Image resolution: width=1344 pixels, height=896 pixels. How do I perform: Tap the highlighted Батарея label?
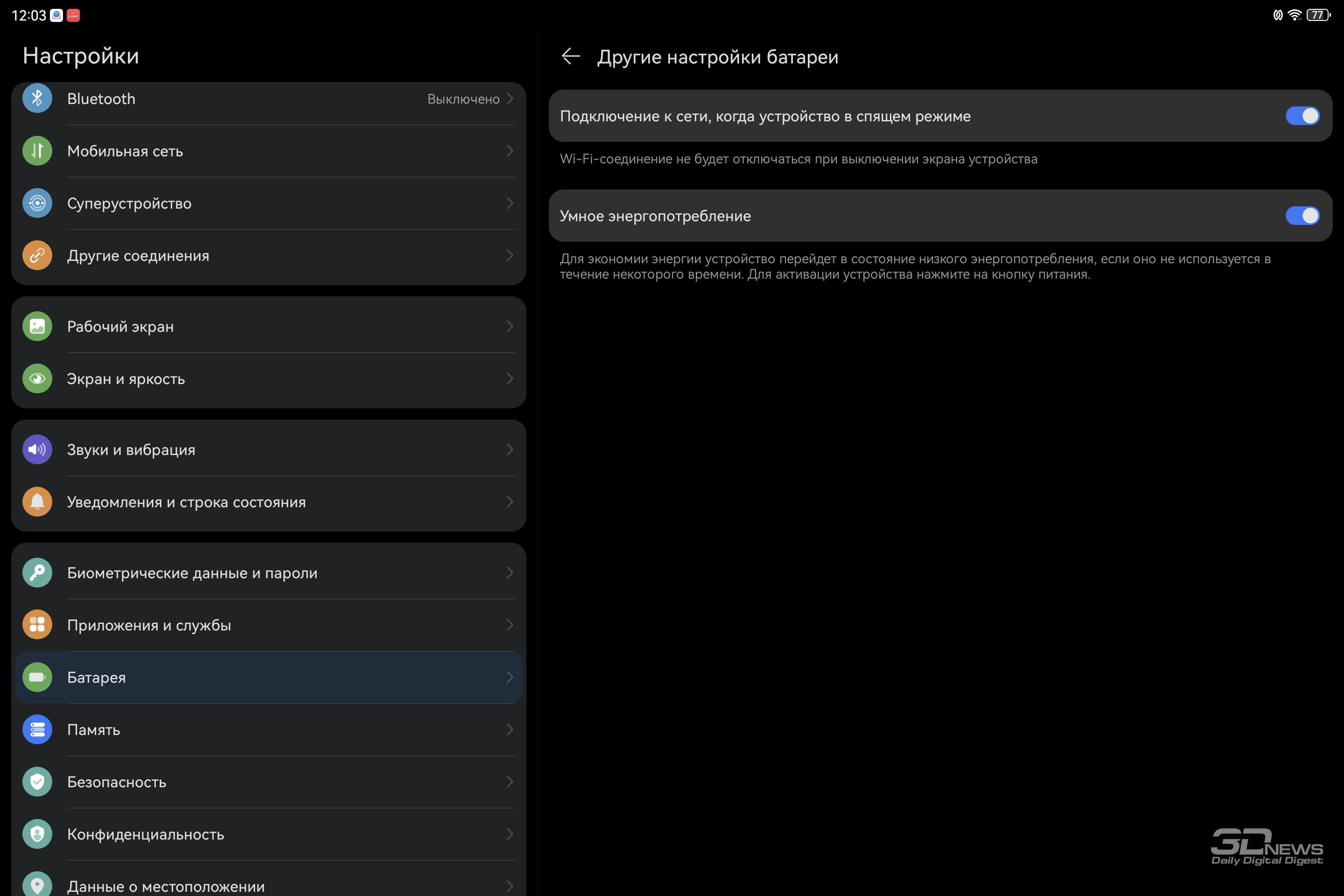point(97,677)
